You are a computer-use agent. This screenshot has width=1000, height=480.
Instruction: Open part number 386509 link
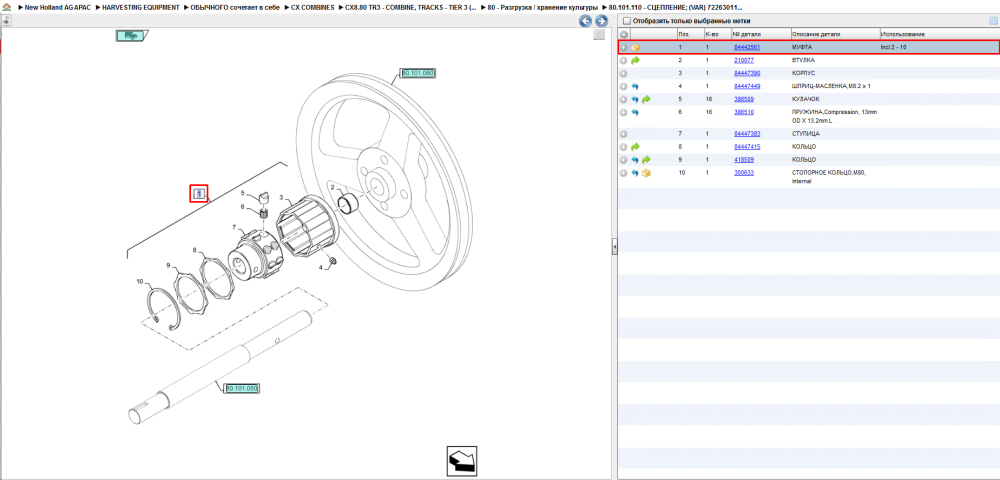[744, 99]
